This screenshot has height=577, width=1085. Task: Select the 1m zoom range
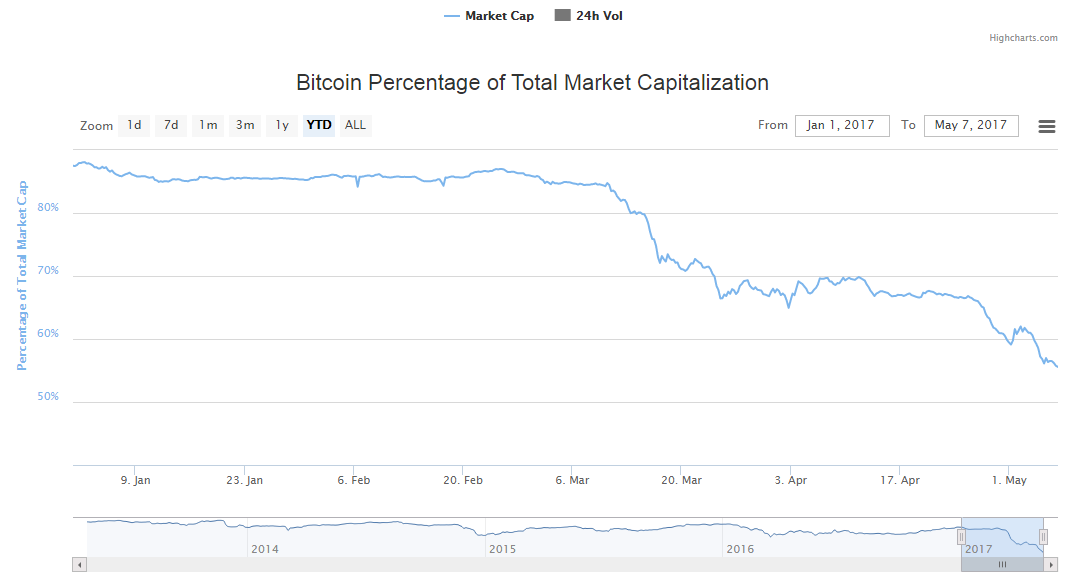208,125
